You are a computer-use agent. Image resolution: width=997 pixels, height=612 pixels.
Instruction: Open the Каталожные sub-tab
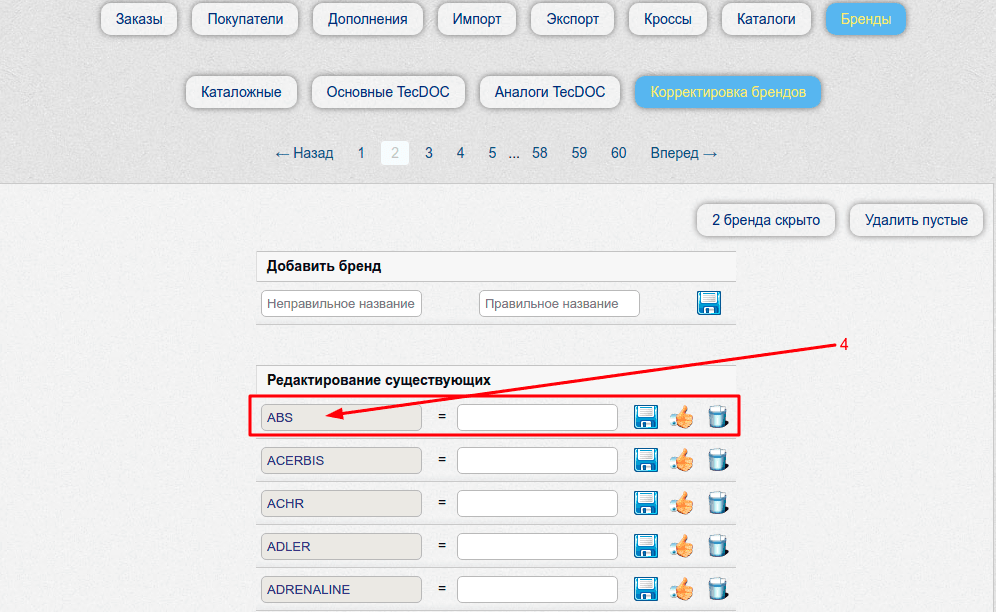coord(241,92)
